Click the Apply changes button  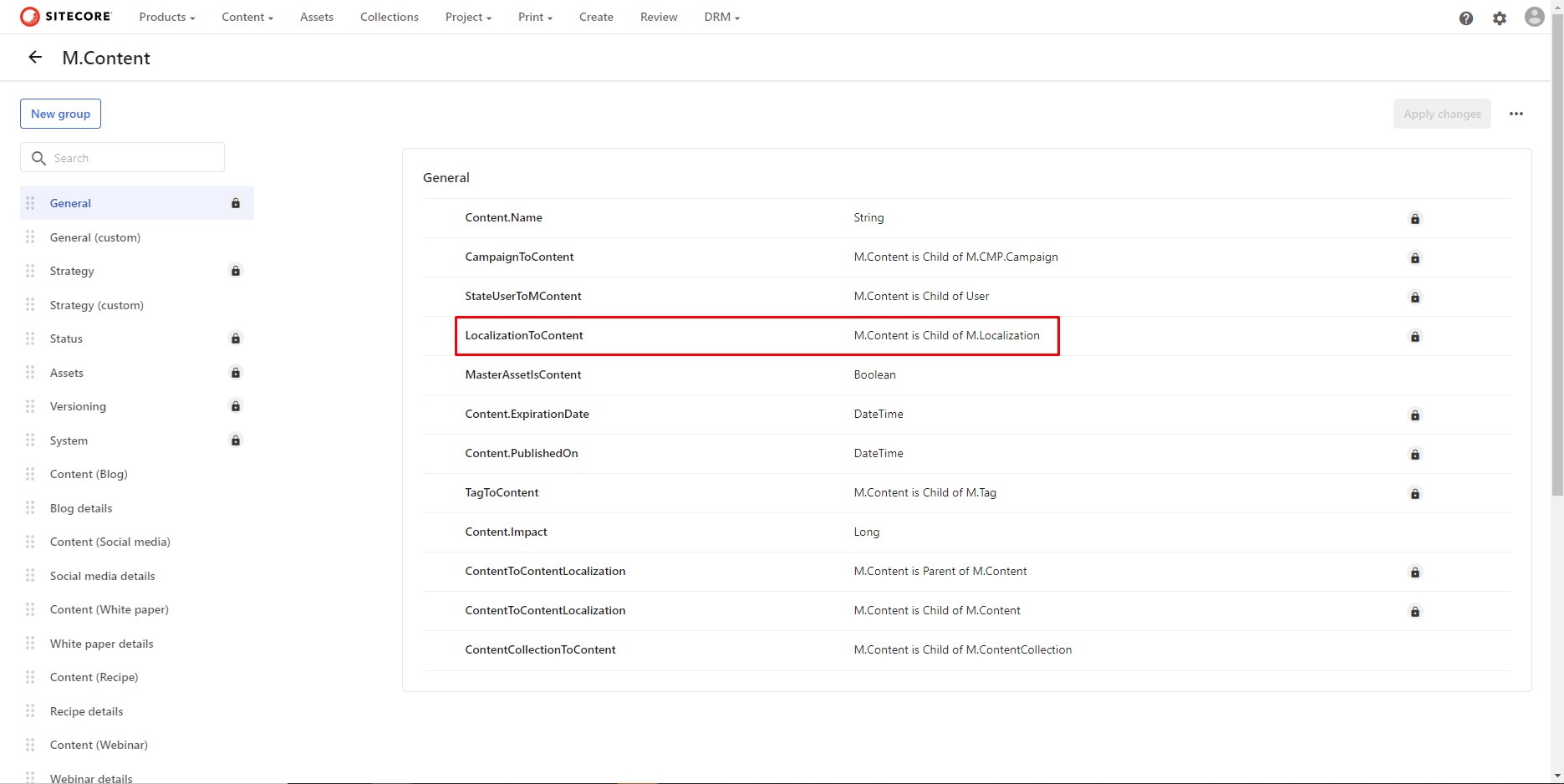coord(1442,114)
